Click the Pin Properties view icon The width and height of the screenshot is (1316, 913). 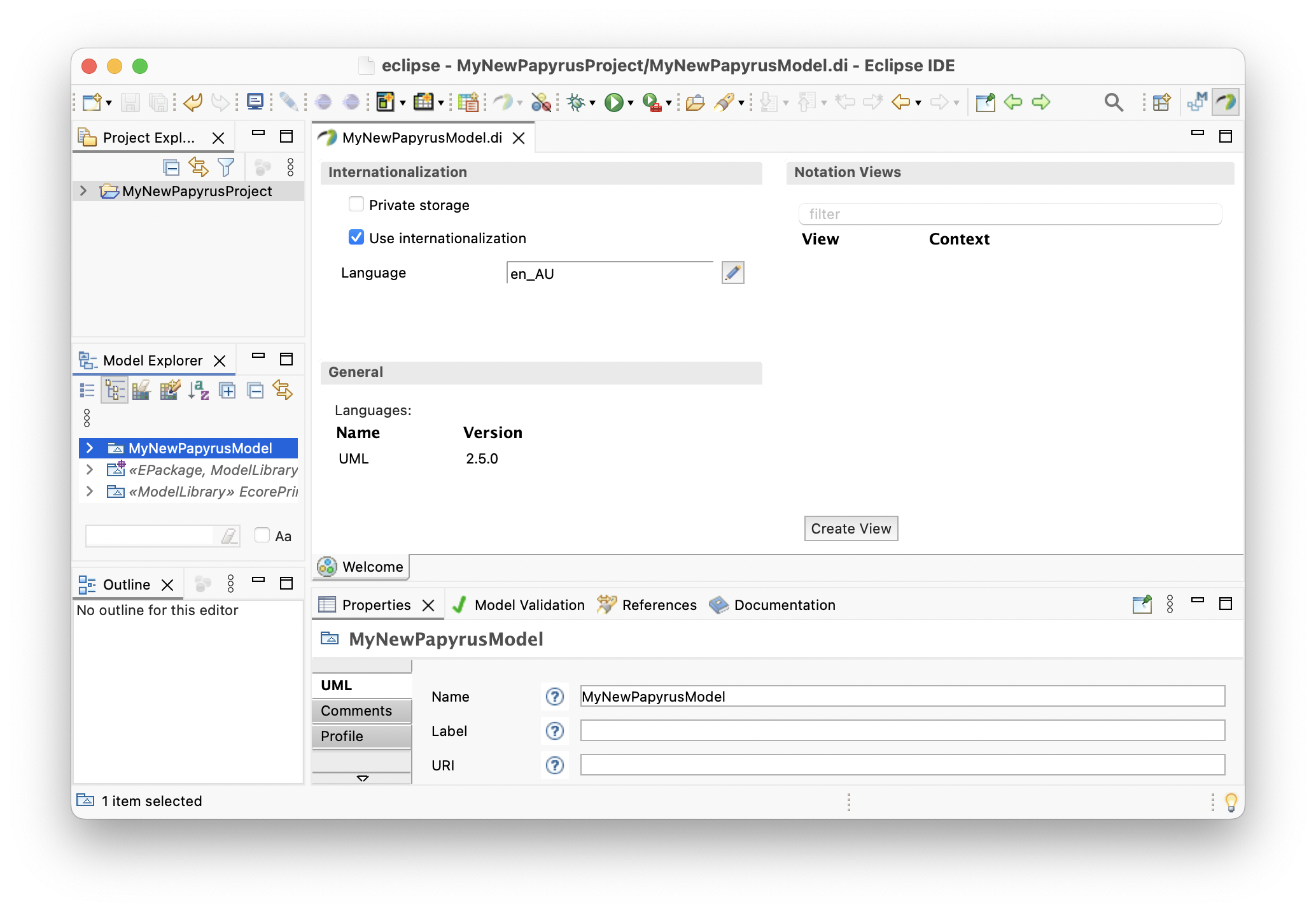tap(1142, 604)
